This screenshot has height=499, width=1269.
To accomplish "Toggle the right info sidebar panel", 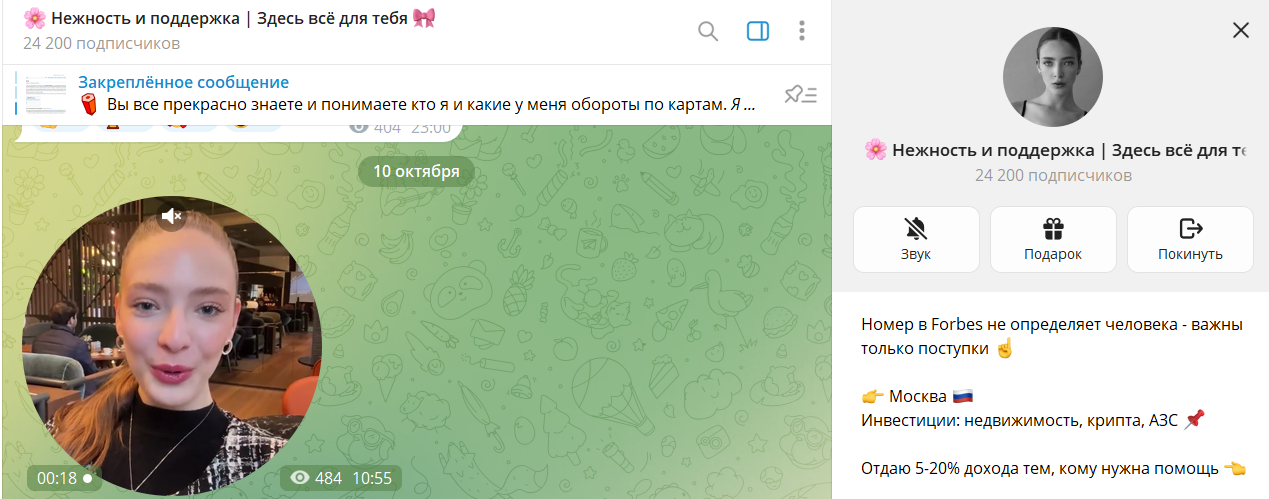I will [x=758, y=31].
